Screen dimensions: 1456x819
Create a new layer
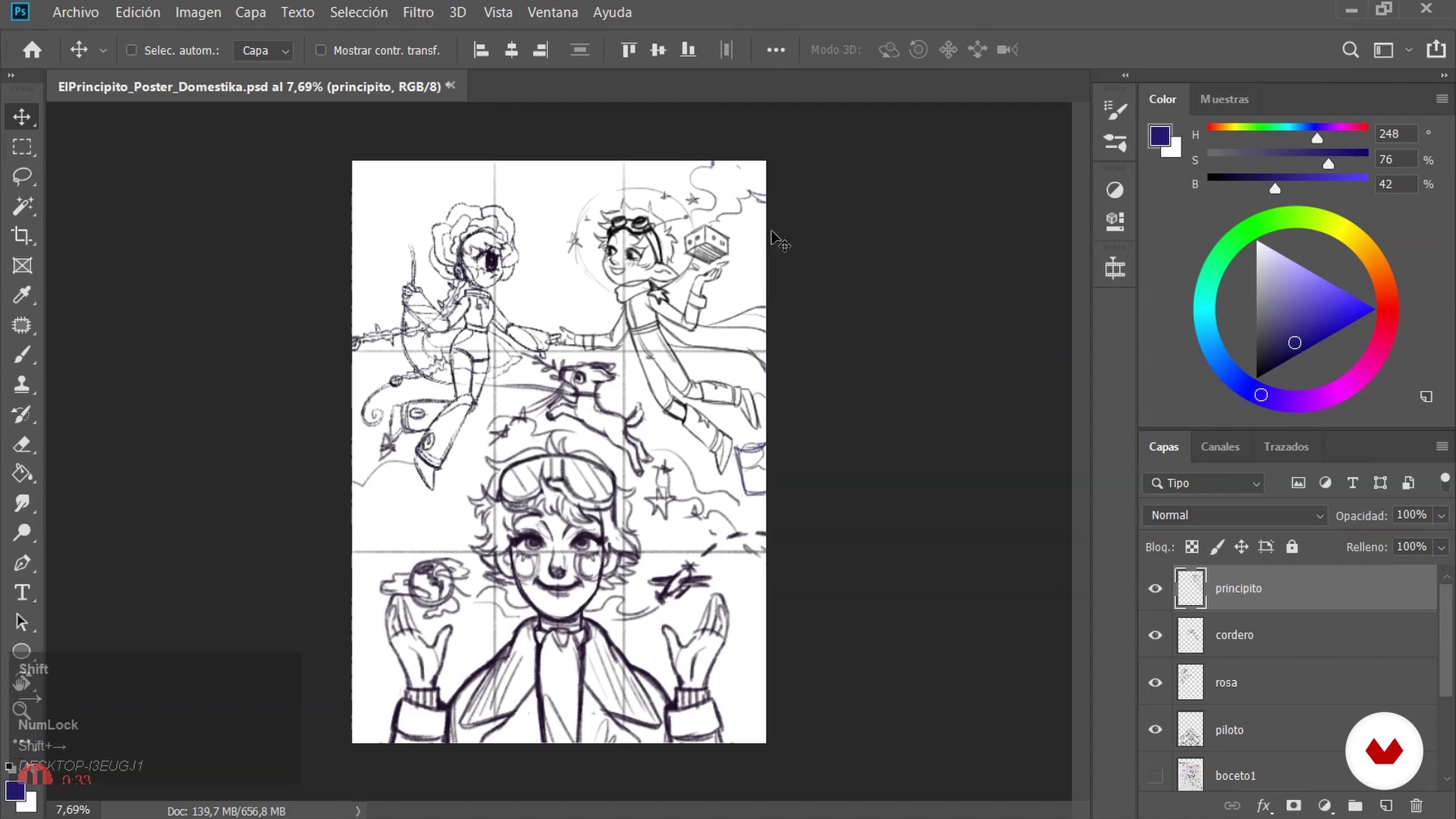(1385, 805)
